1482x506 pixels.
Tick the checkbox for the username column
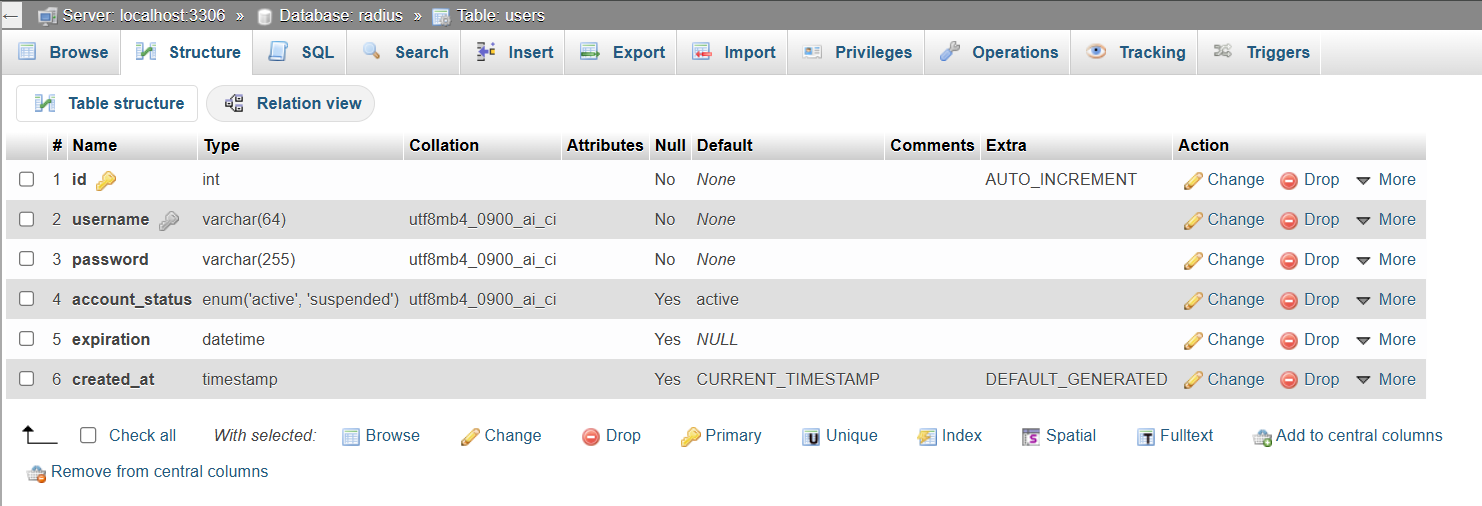(x=27, y=219)
